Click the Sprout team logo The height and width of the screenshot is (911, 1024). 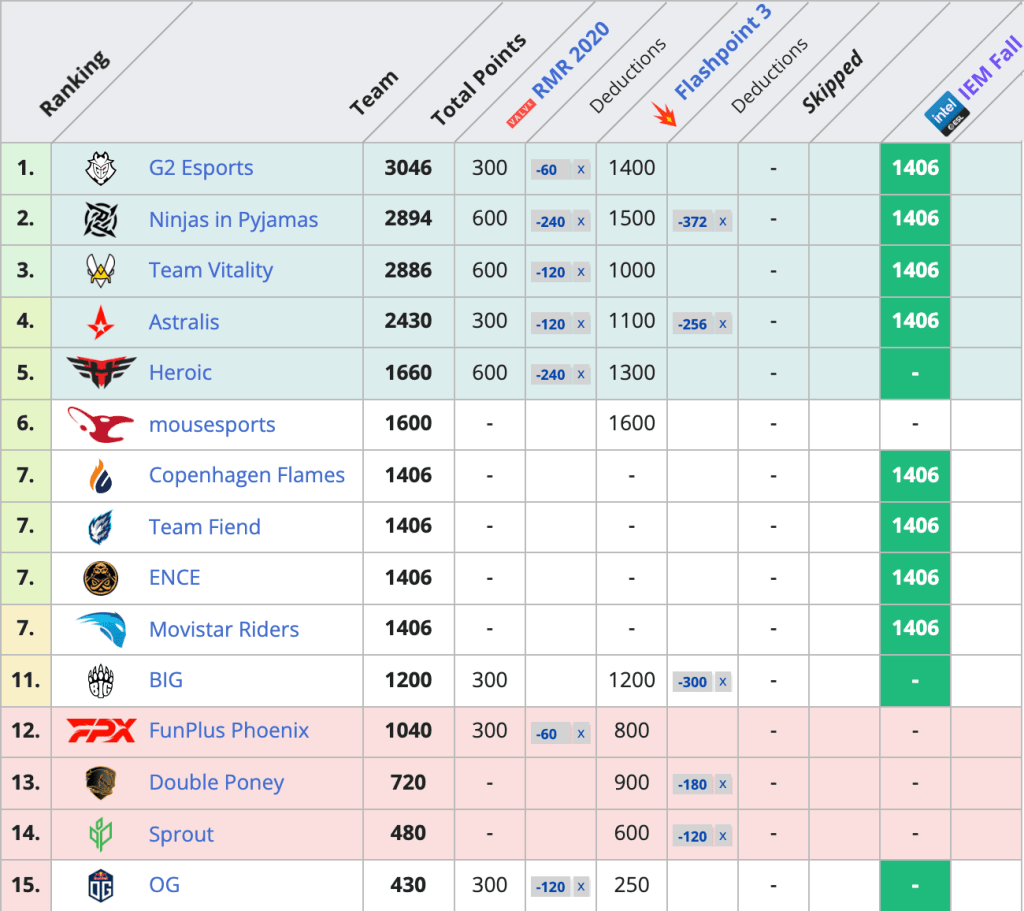pos(101,834)
